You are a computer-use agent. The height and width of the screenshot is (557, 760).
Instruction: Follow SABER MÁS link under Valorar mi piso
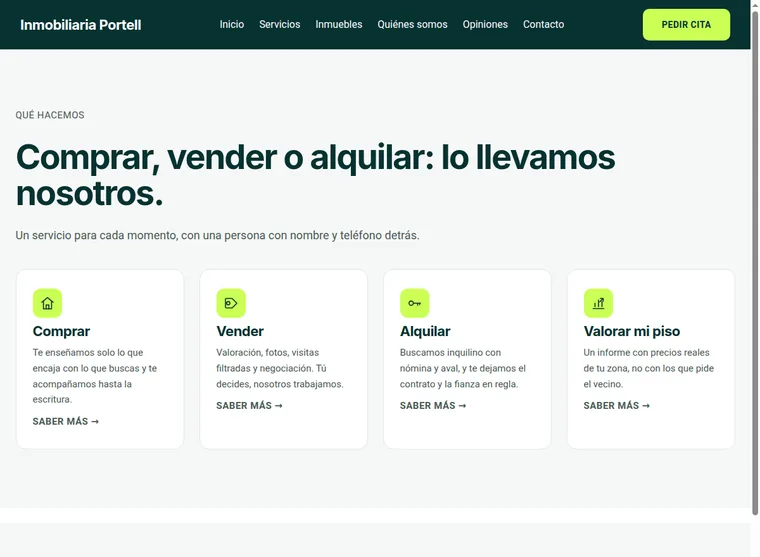coord(617,405)
